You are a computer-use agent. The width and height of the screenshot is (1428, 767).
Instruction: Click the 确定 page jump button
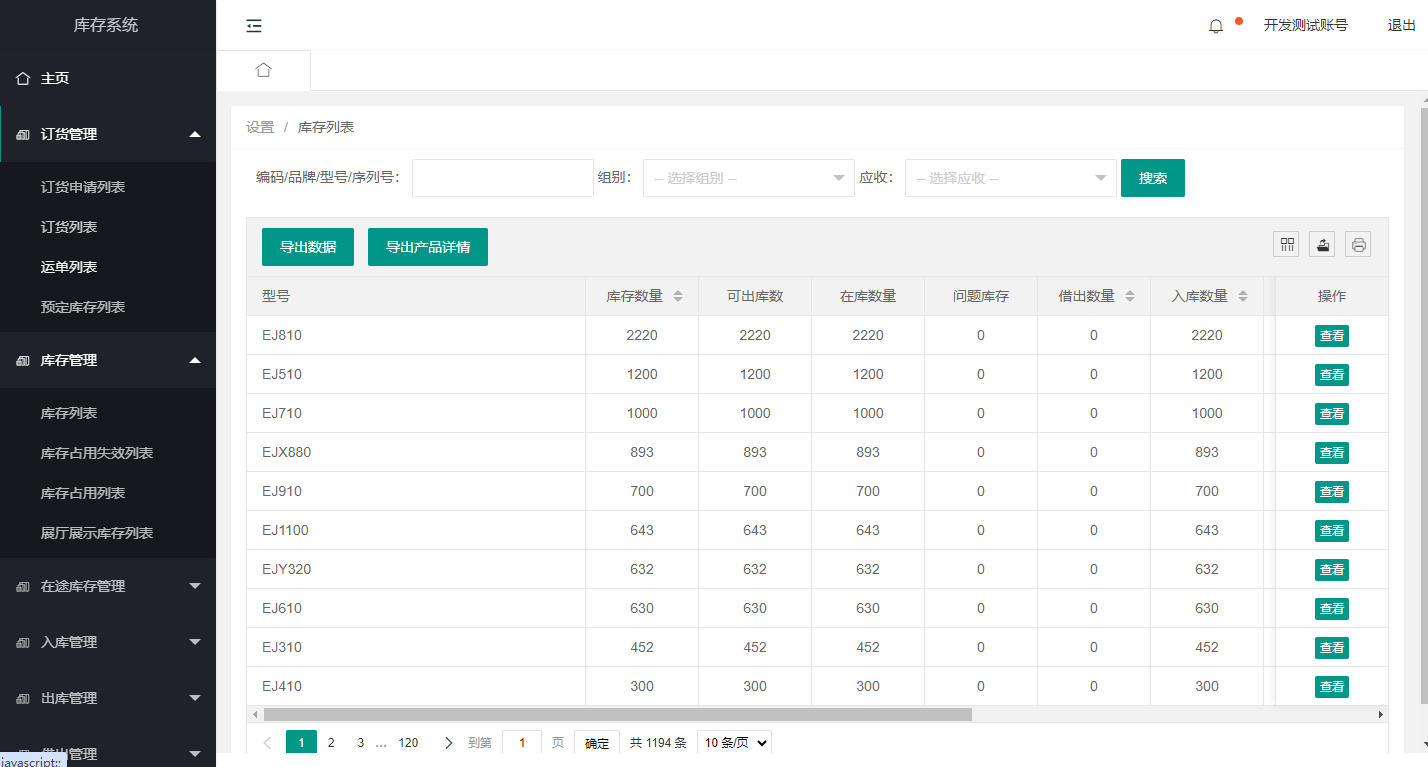(597, 744)
